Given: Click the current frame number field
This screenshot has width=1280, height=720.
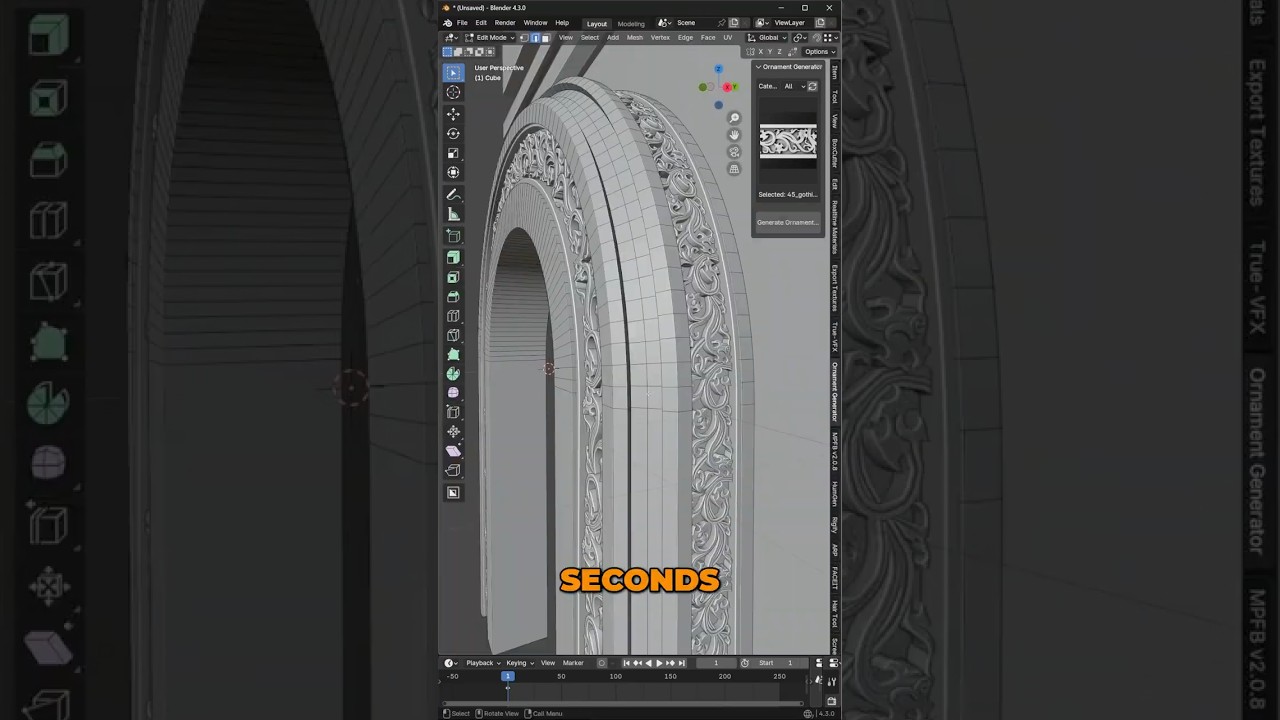Looking at the screenshot, I should coord(715,663).
